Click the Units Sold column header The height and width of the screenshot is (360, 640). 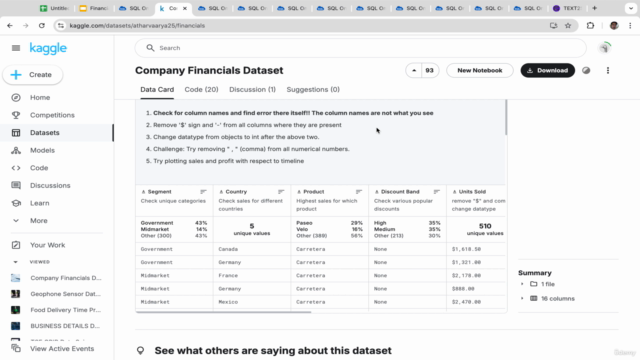[x=472, y=192]
